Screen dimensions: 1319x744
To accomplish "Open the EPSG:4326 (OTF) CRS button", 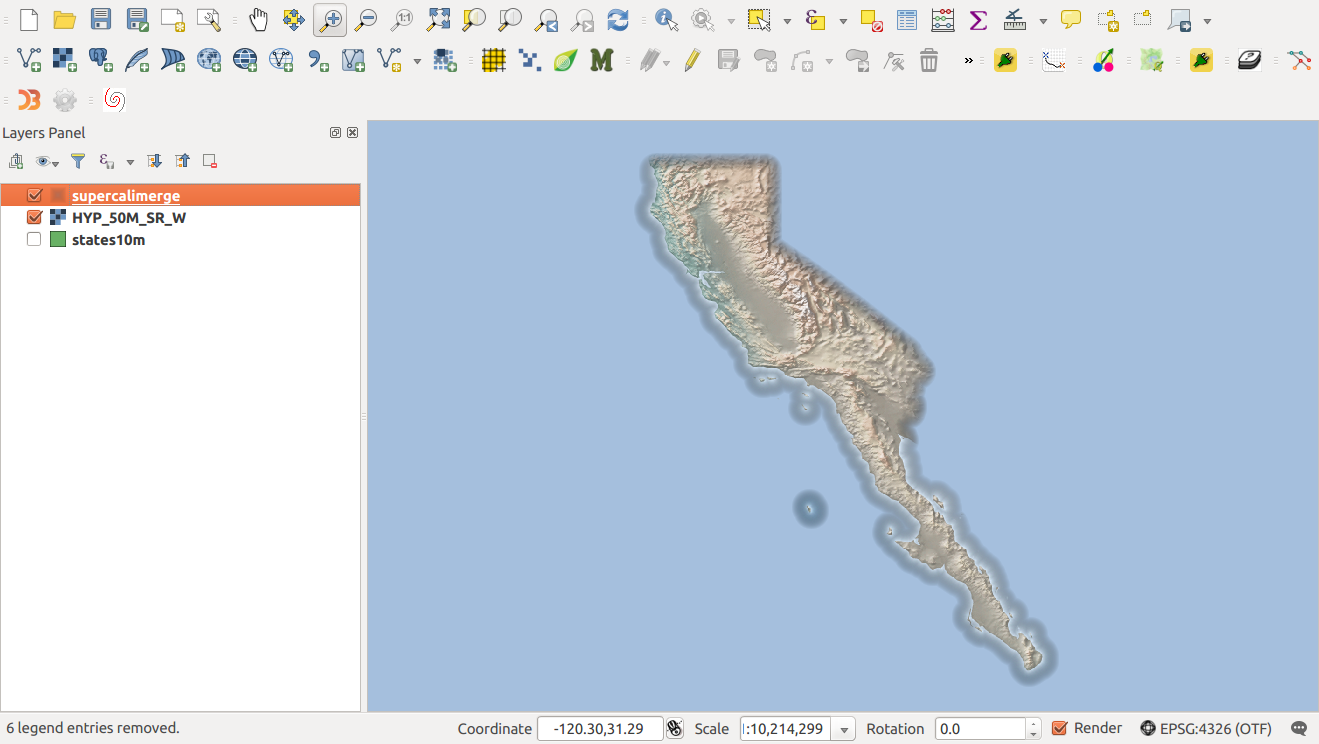I will [x=1207, y=728].
